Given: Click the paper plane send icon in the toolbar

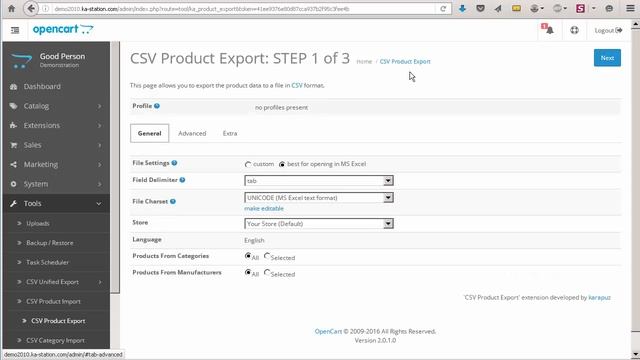Looking at the screenshot, I should pyautogui.click(x=498, y=8).
